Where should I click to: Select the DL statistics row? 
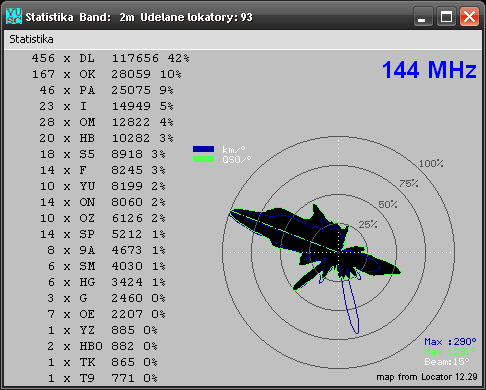pyautogui.click(x=111, y=58)
